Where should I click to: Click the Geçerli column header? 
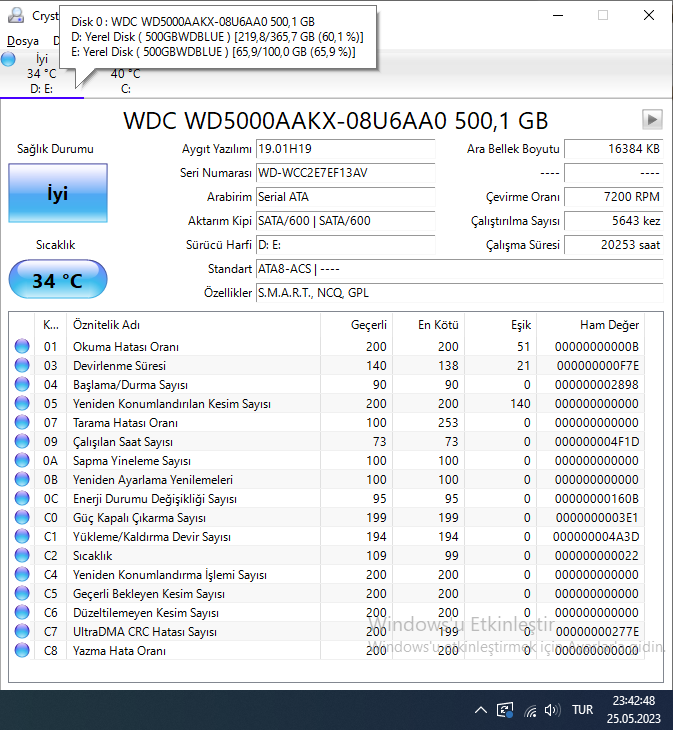pos(357,325)
